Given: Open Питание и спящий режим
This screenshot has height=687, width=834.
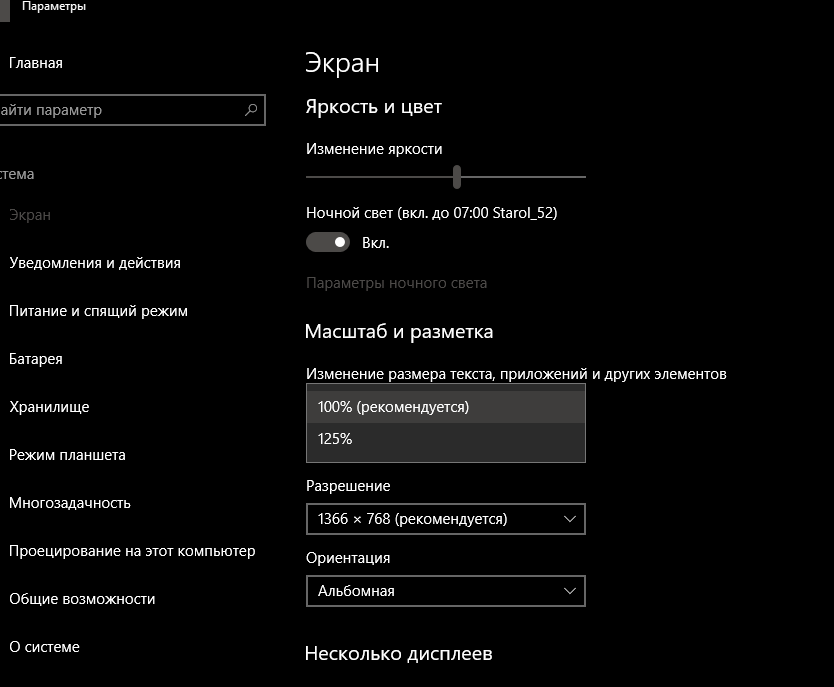Looking at the screenshot, I should click(x=98, y=311).
